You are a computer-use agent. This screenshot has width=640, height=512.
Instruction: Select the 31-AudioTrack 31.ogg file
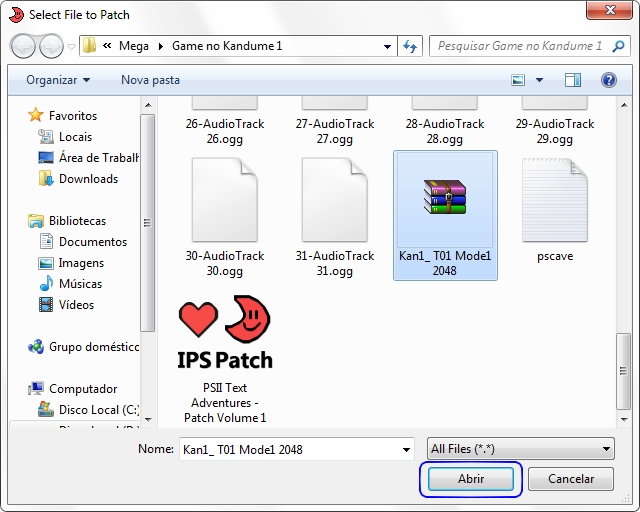335,217
